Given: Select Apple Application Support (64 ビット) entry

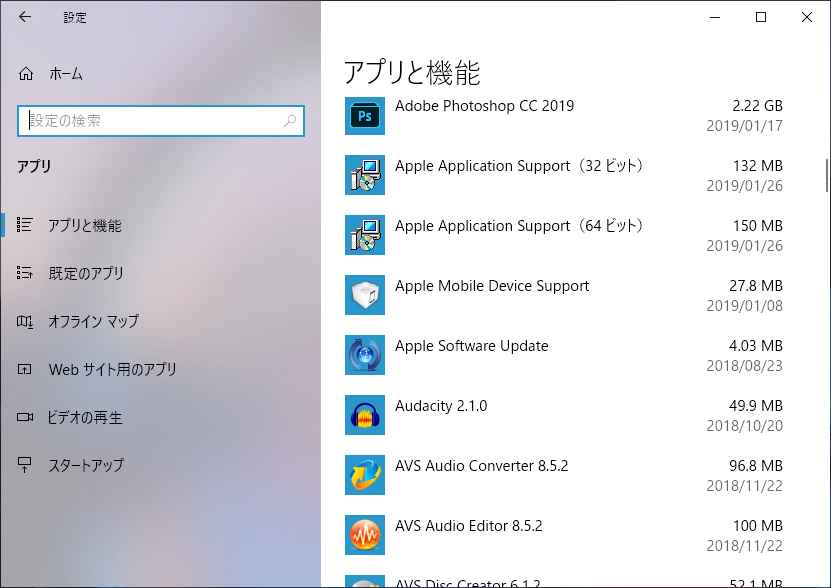Looking at the screenshot, I should click(564, 235).
